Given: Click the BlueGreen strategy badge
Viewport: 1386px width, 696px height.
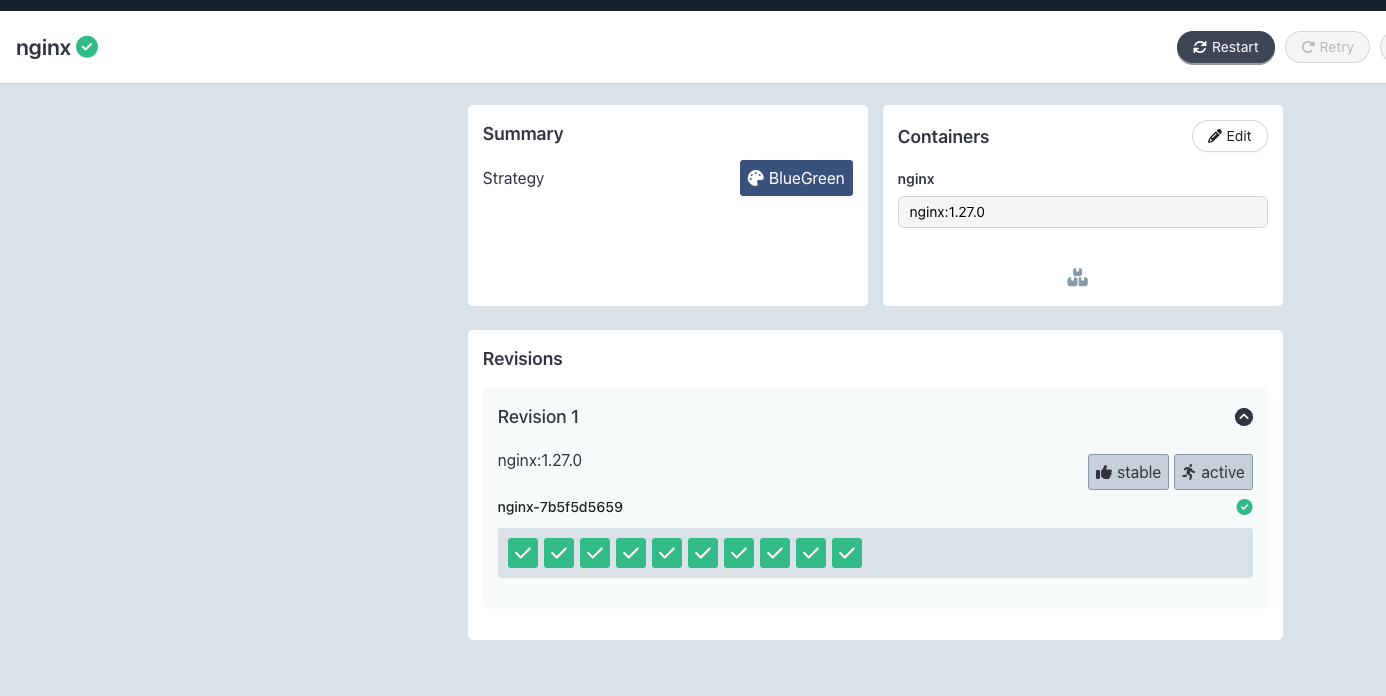Looking at the screenshot, I should click(x=796, y=178).
